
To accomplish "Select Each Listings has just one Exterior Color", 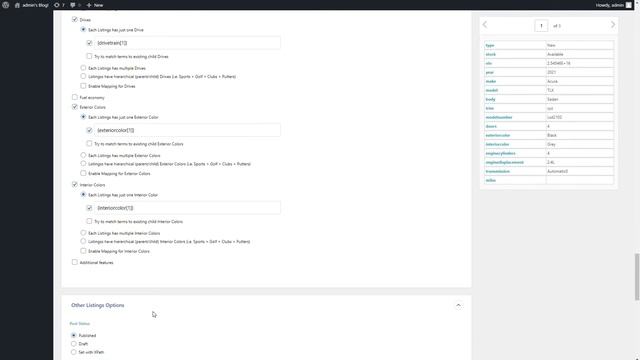I will click(83, 117).
